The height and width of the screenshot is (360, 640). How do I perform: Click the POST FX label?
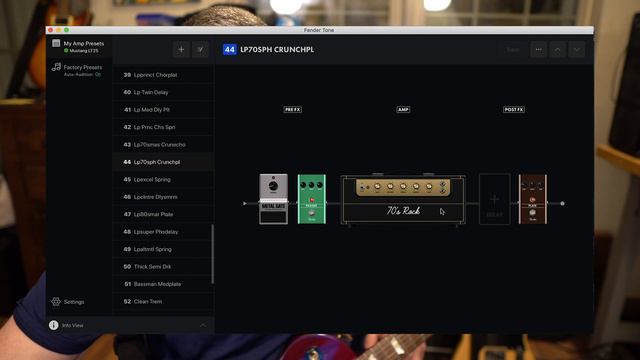[x=514, y=109]
